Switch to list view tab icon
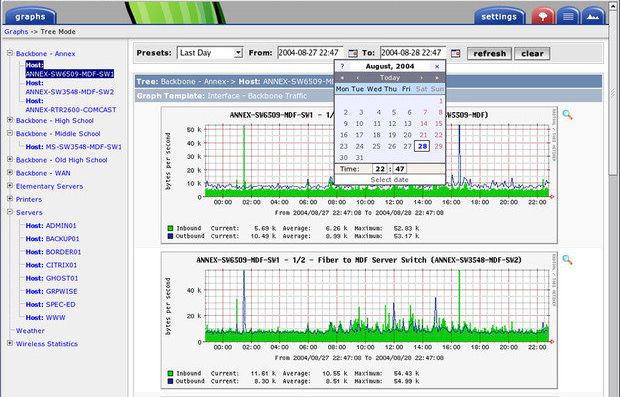Image resolution: width=620 pixels, height=397 pixels. coord(568,17)
